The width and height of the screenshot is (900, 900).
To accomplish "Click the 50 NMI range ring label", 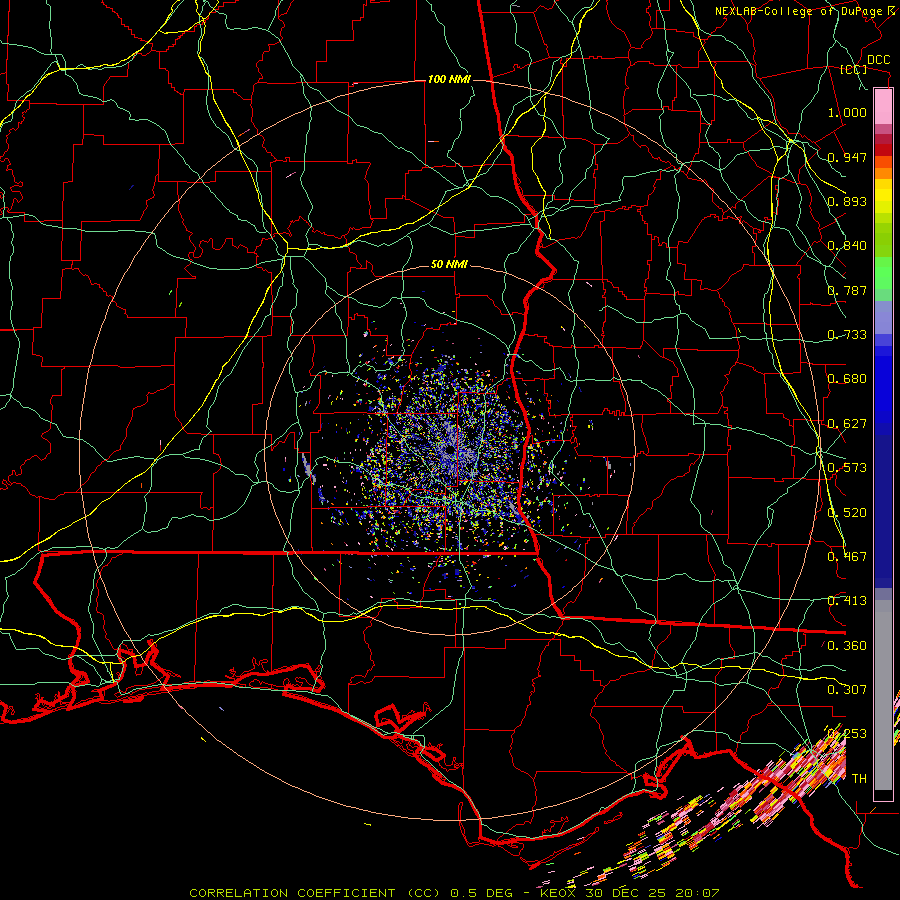I will (x=449, y=265).
